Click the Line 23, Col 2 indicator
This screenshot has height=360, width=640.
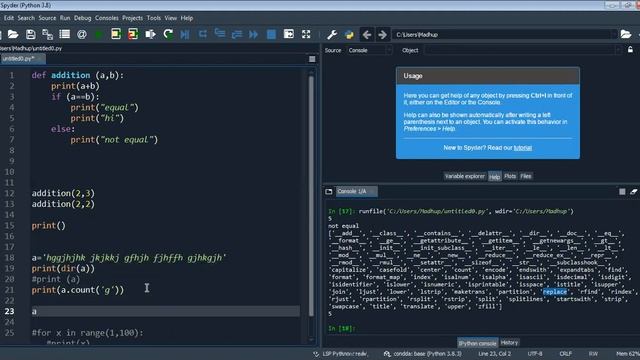tap(494, 354)
